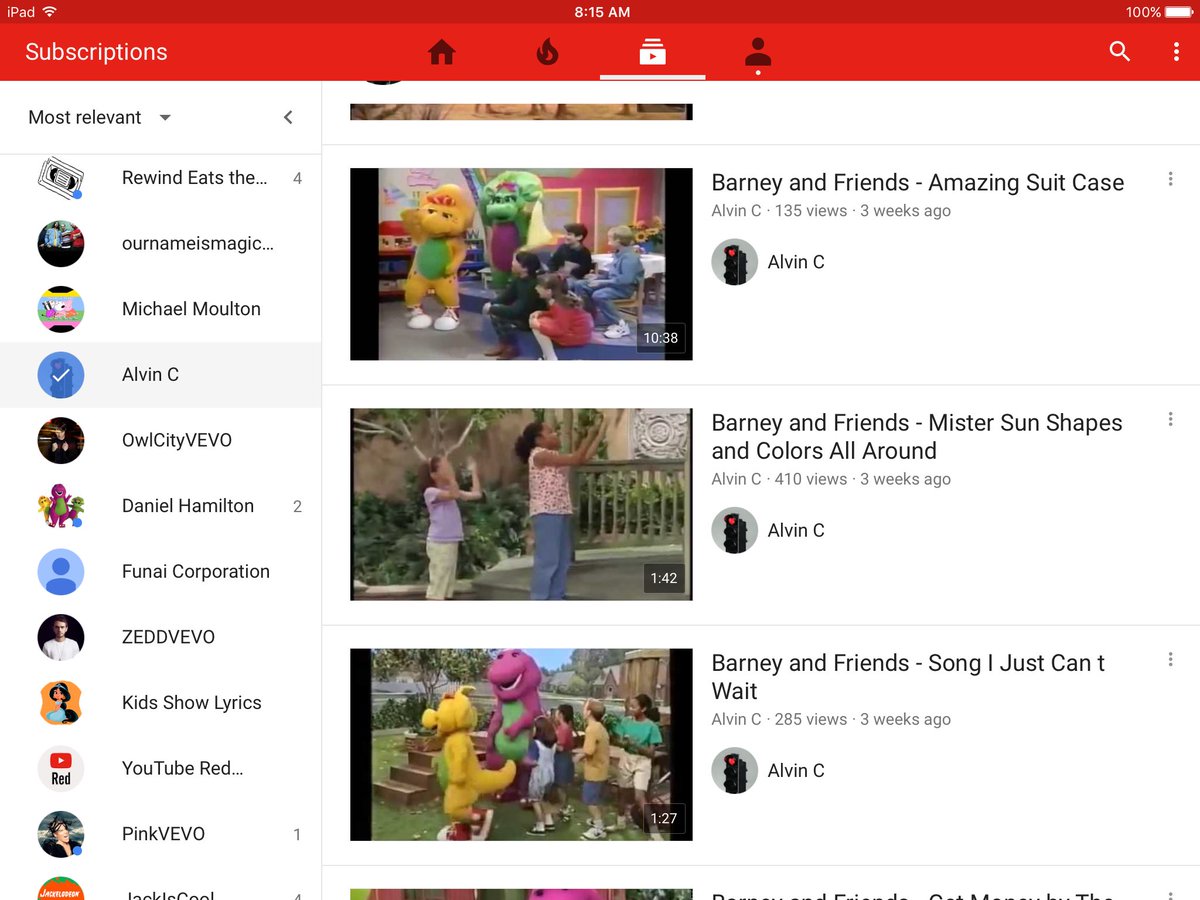1200x900 pixels.
Task: Tap the checked Alvin C avatar
Action: 61,375
